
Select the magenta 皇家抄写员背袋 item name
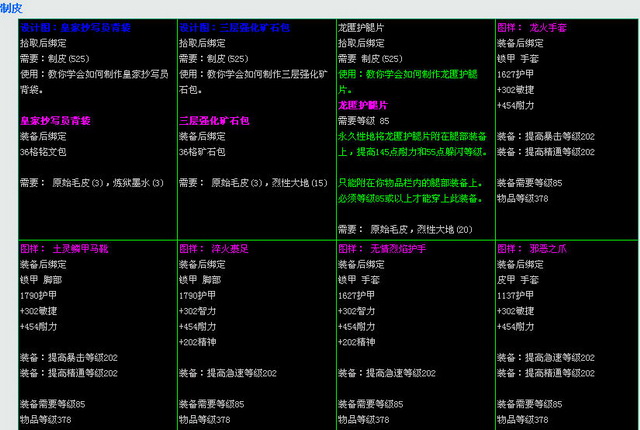point(55,120)
